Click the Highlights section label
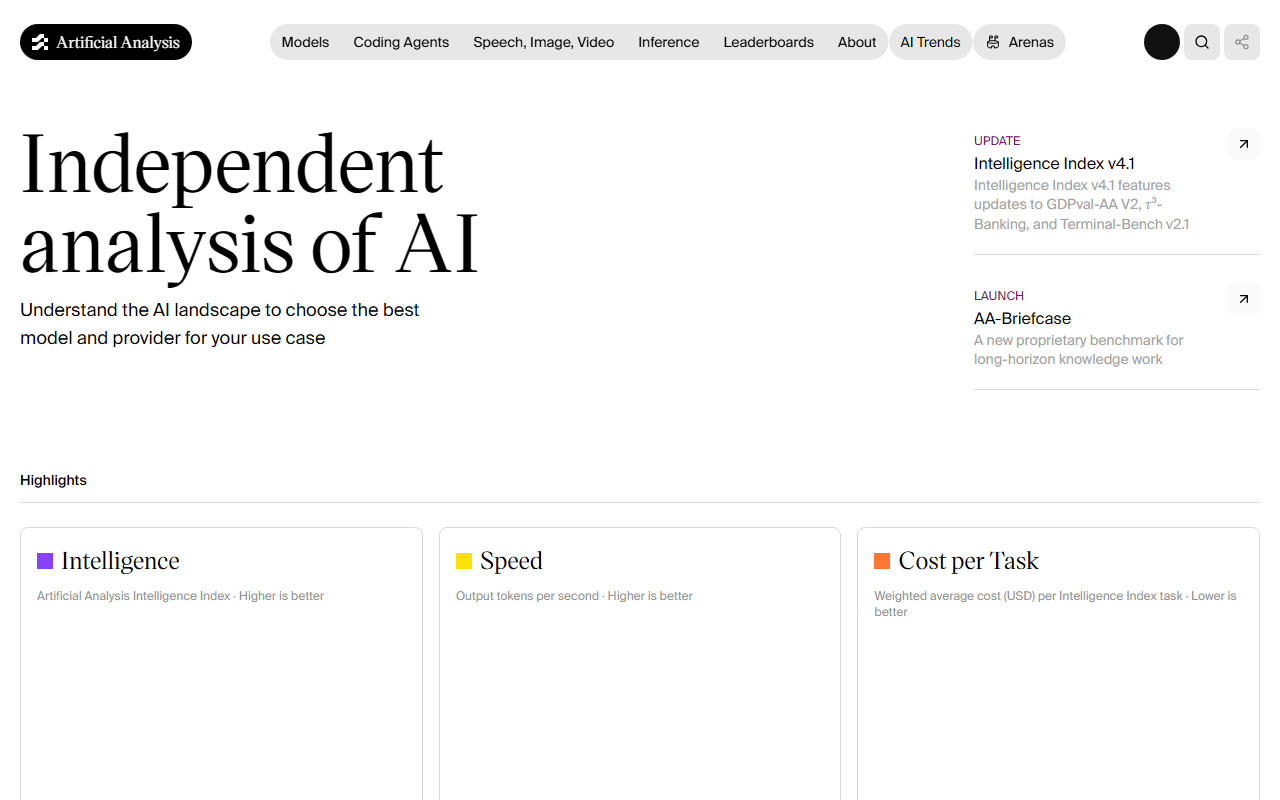1280x800 pixels. click(53, 480)
